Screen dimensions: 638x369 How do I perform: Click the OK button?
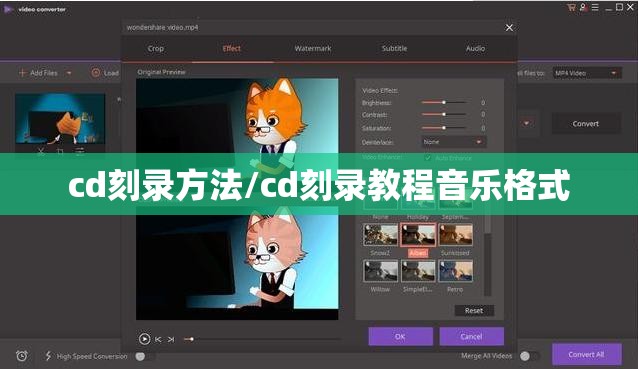[400, 336]
